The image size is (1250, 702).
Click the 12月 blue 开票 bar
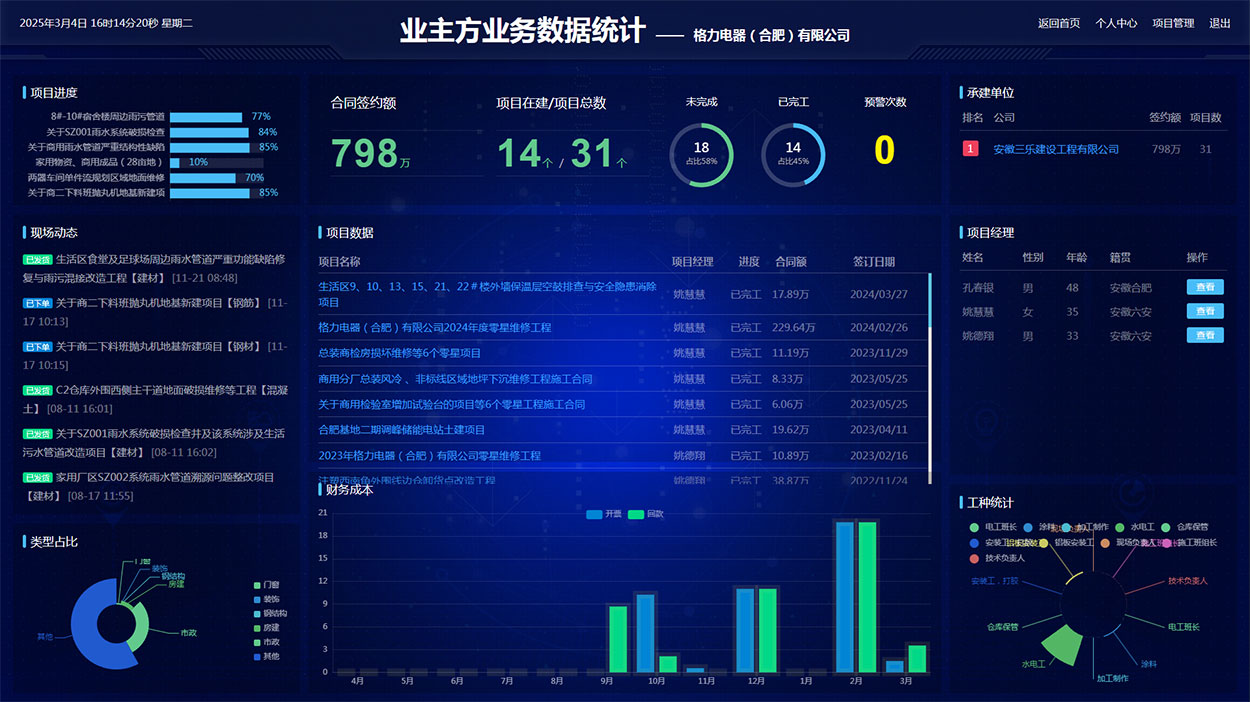[745, 630]
